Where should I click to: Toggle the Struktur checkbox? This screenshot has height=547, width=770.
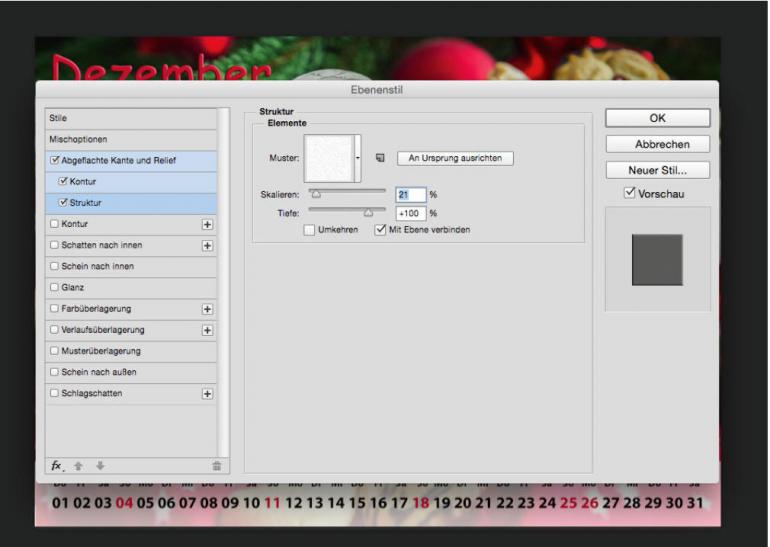point(63,202)
